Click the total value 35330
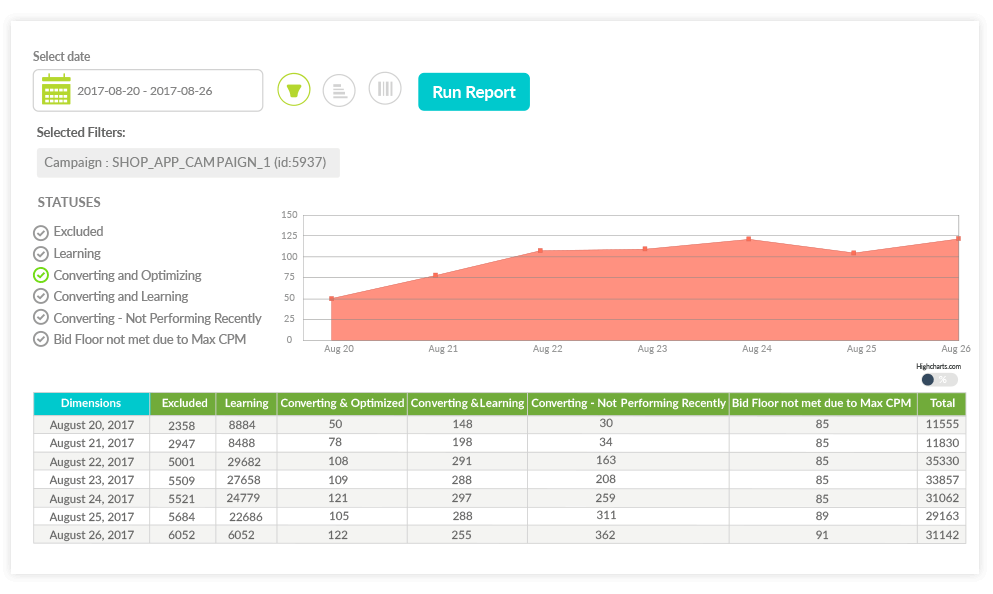The image size is (993, 594). 942,461
